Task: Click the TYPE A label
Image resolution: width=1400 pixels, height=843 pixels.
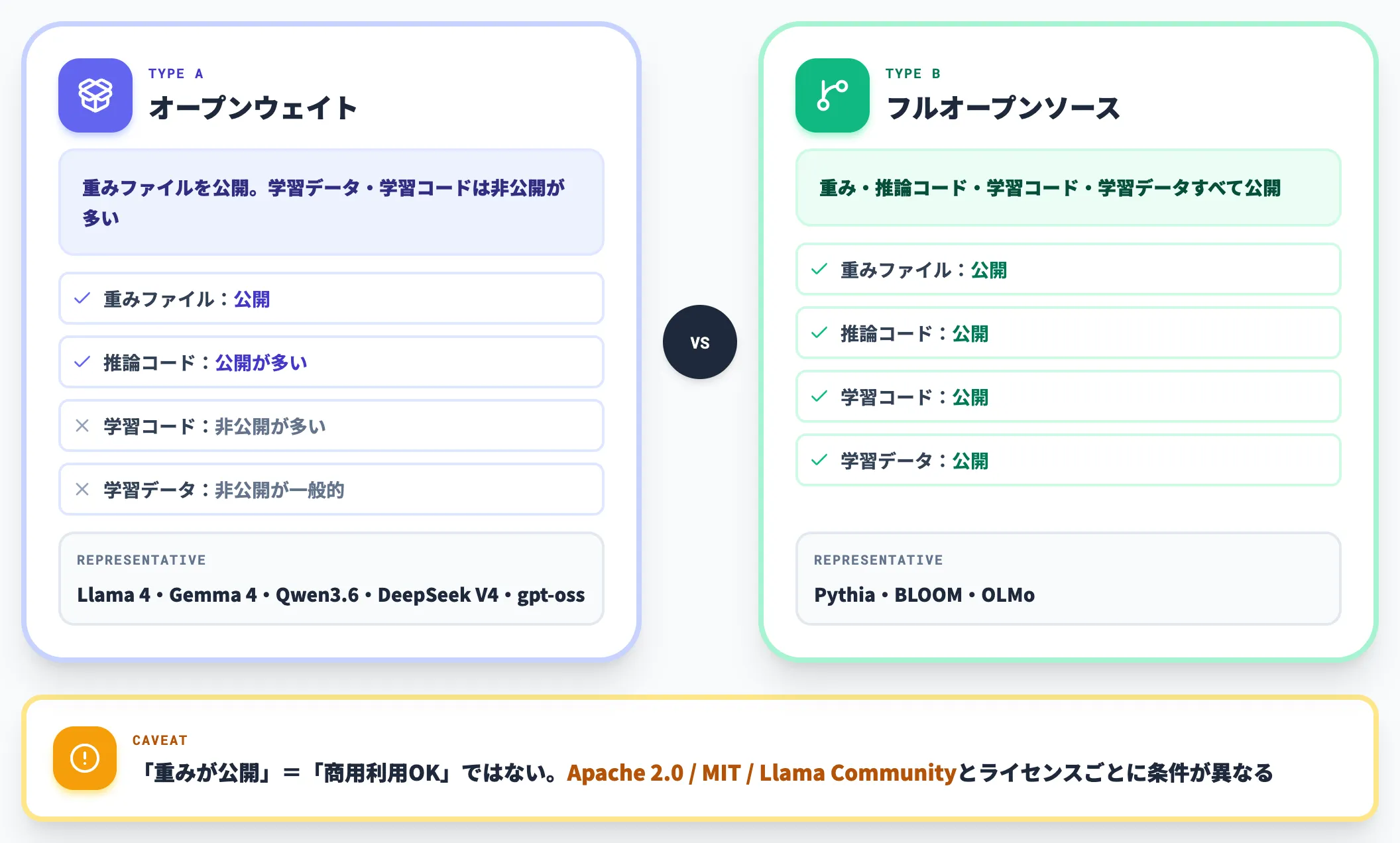Action: click(176, 74)
